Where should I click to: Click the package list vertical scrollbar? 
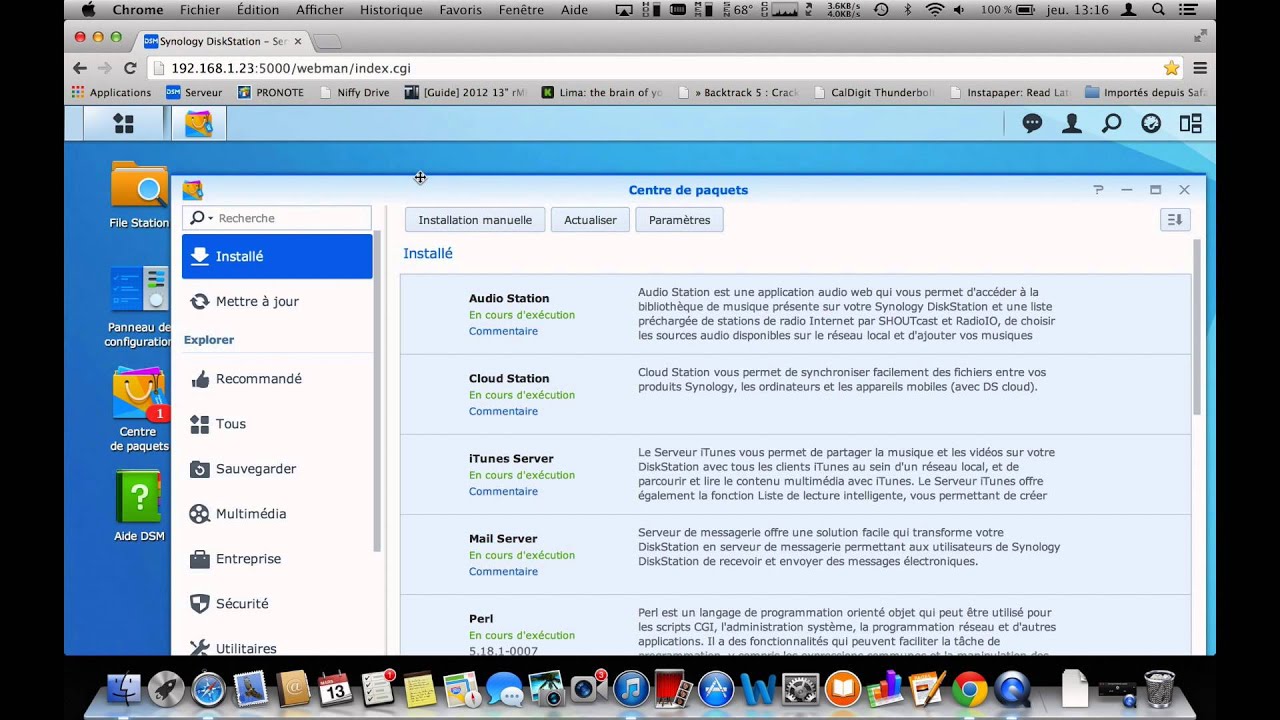click(1197, 329)
